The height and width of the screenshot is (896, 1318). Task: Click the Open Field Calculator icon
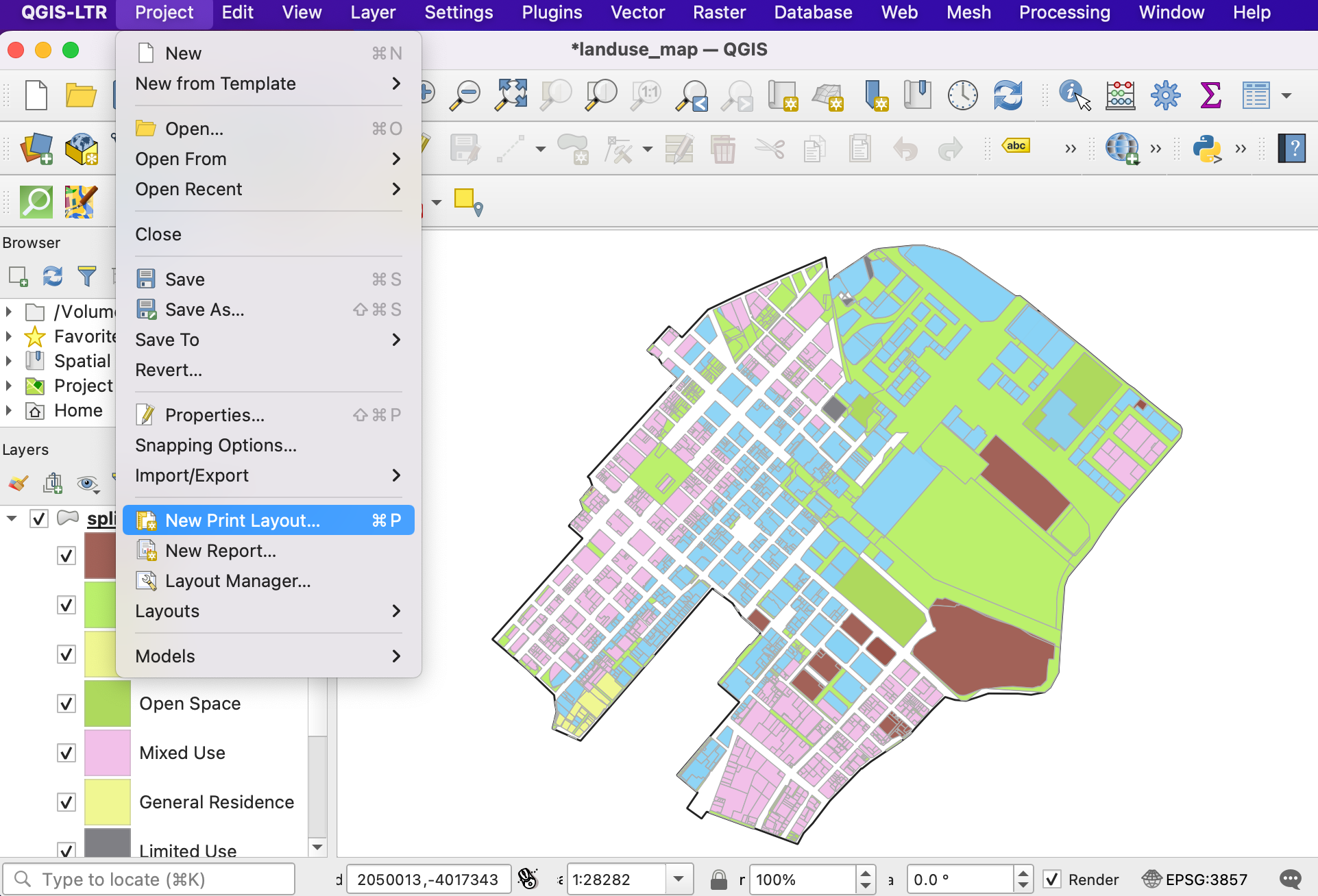point(1120,95)
